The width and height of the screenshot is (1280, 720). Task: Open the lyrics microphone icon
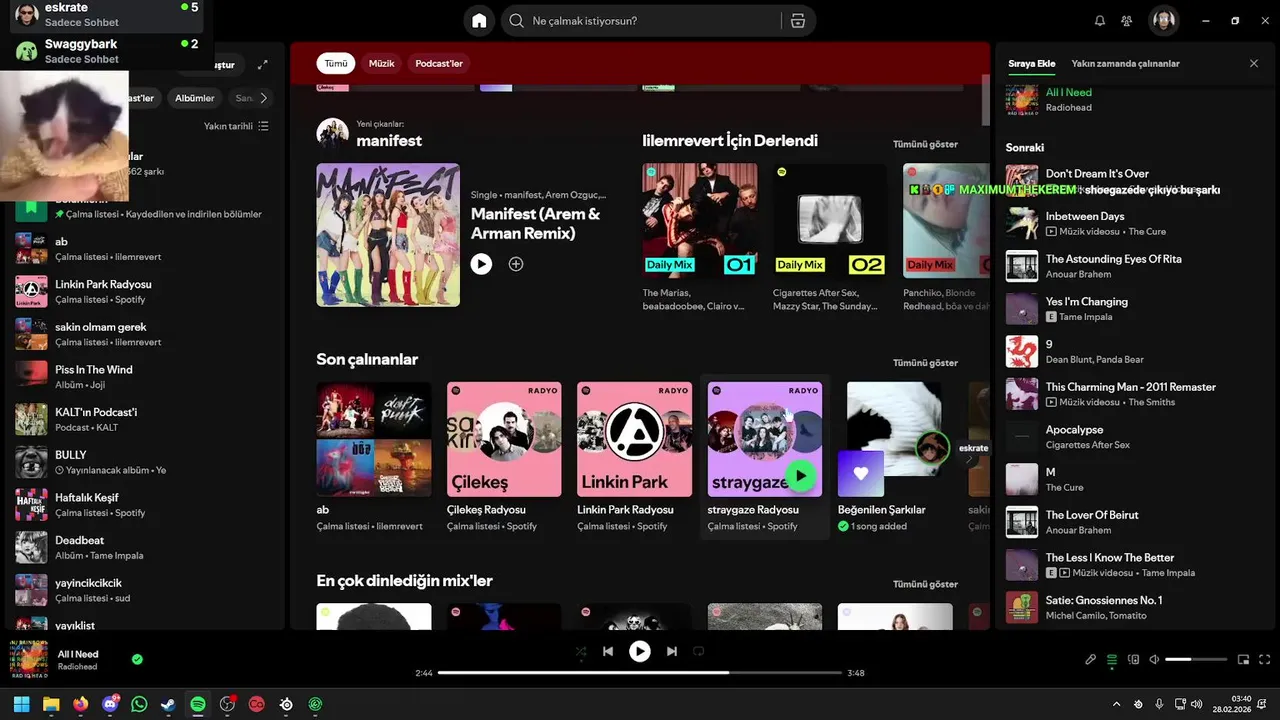tap(1091, 659)
